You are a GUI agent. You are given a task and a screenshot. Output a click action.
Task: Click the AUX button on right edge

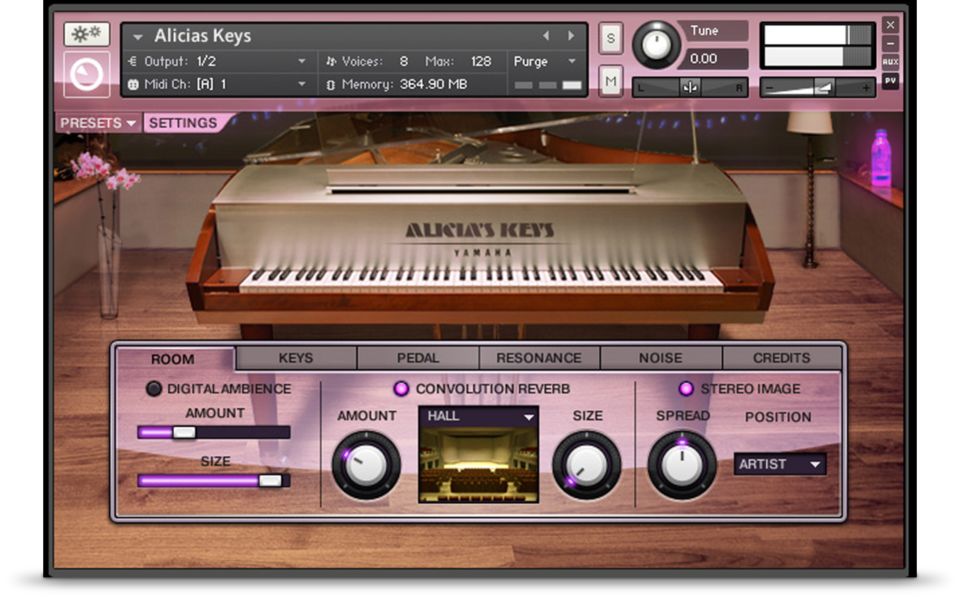890,62
